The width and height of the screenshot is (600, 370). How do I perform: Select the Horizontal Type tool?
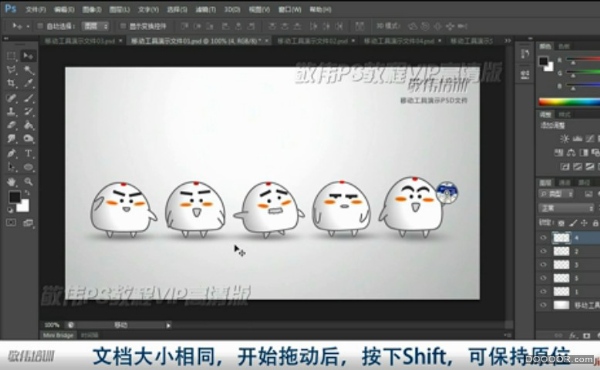point(28,153)
